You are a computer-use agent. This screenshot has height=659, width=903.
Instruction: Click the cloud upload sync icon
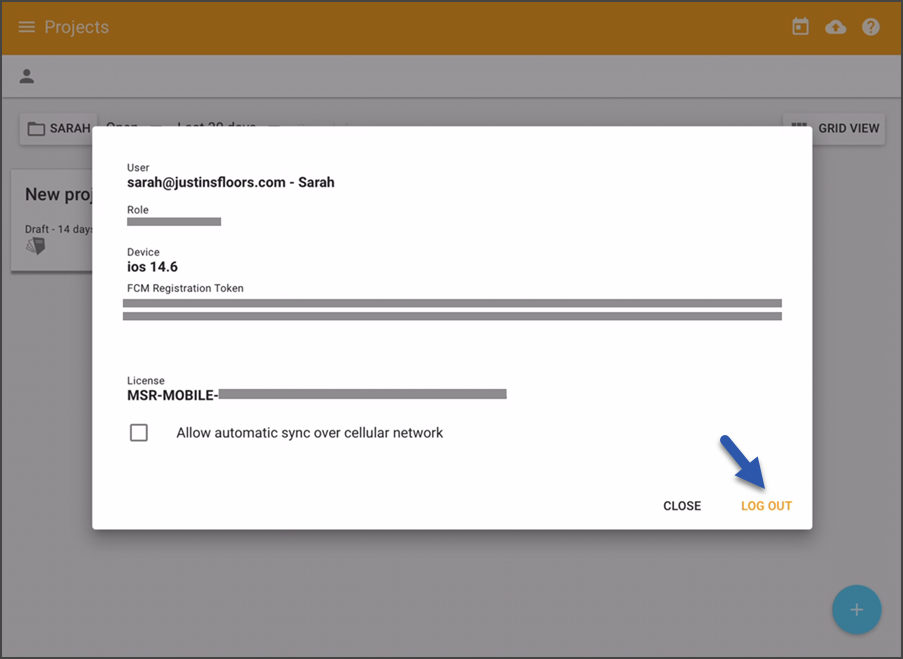835,27
